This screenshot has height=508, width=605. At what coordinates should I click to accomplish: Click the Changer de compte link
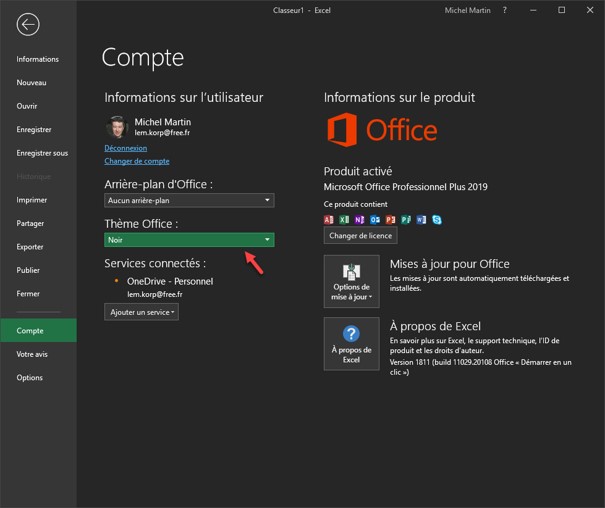136,161
